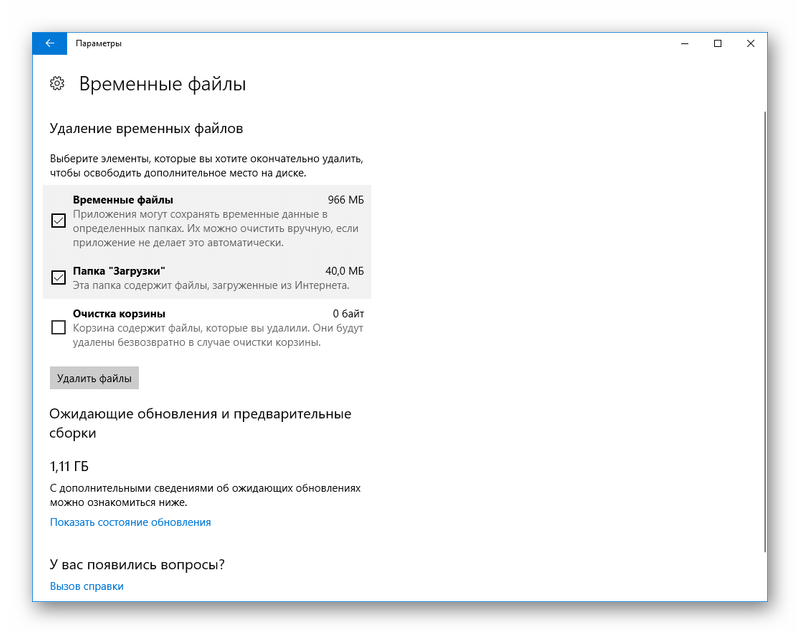Viewport: 800px width, 634px height.
Task: Maximize the Параметры window
Action: tap(717, 43)
